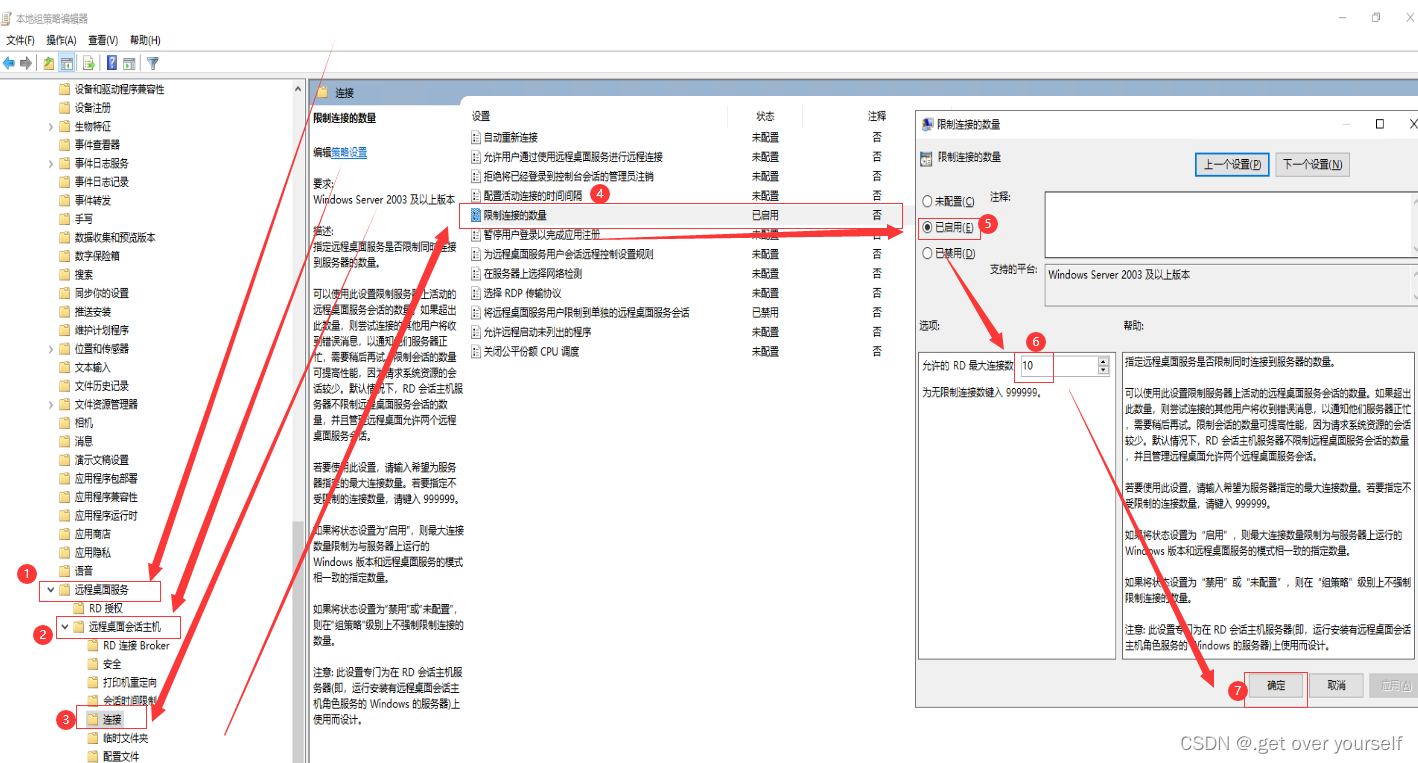Viewport: 1418px width, 763px height.
Task: Select the 连接 folder in the tree
Action: 112,719
